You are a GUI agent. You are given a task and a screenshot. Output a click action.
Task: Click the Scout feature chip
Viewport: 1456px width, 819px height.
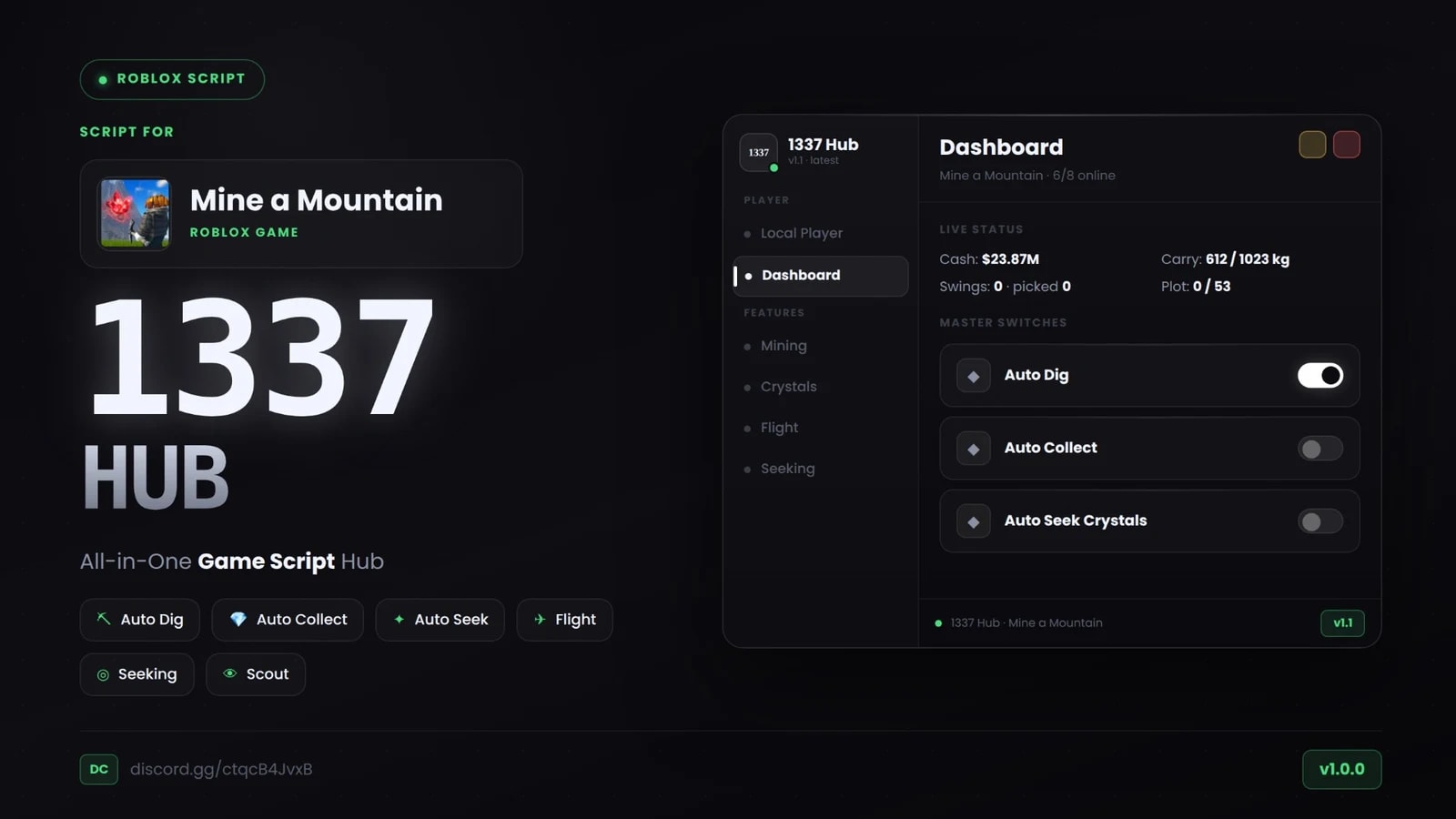coord(256,674)
